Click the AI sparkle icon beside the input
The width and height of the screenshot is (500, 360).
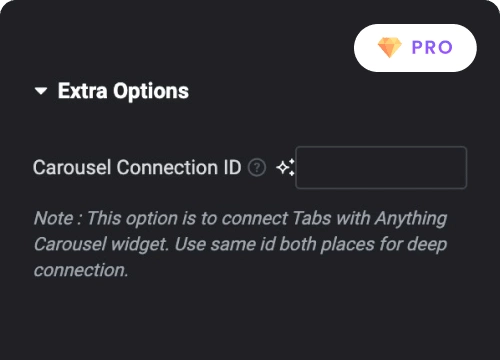(x=285, y=167)
